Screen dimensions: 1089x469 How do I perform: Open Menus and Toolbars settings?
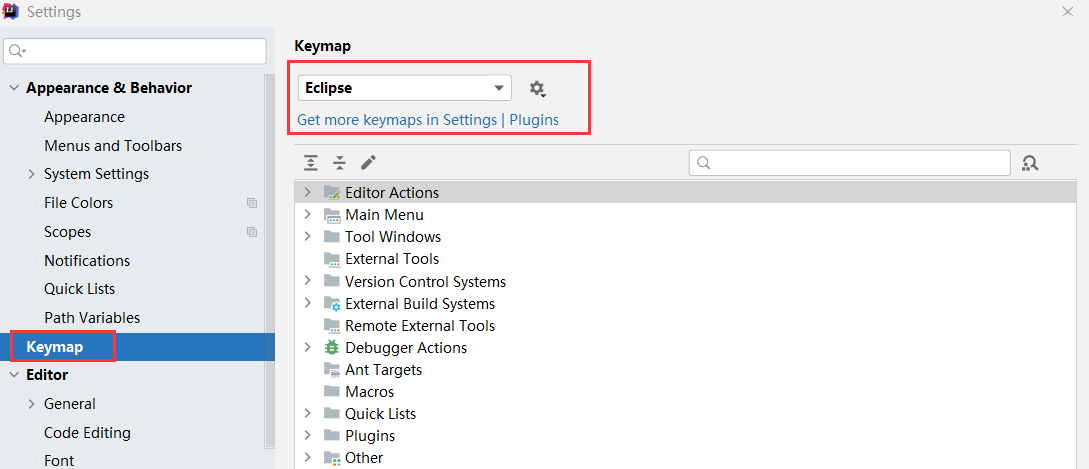point(113,146)
